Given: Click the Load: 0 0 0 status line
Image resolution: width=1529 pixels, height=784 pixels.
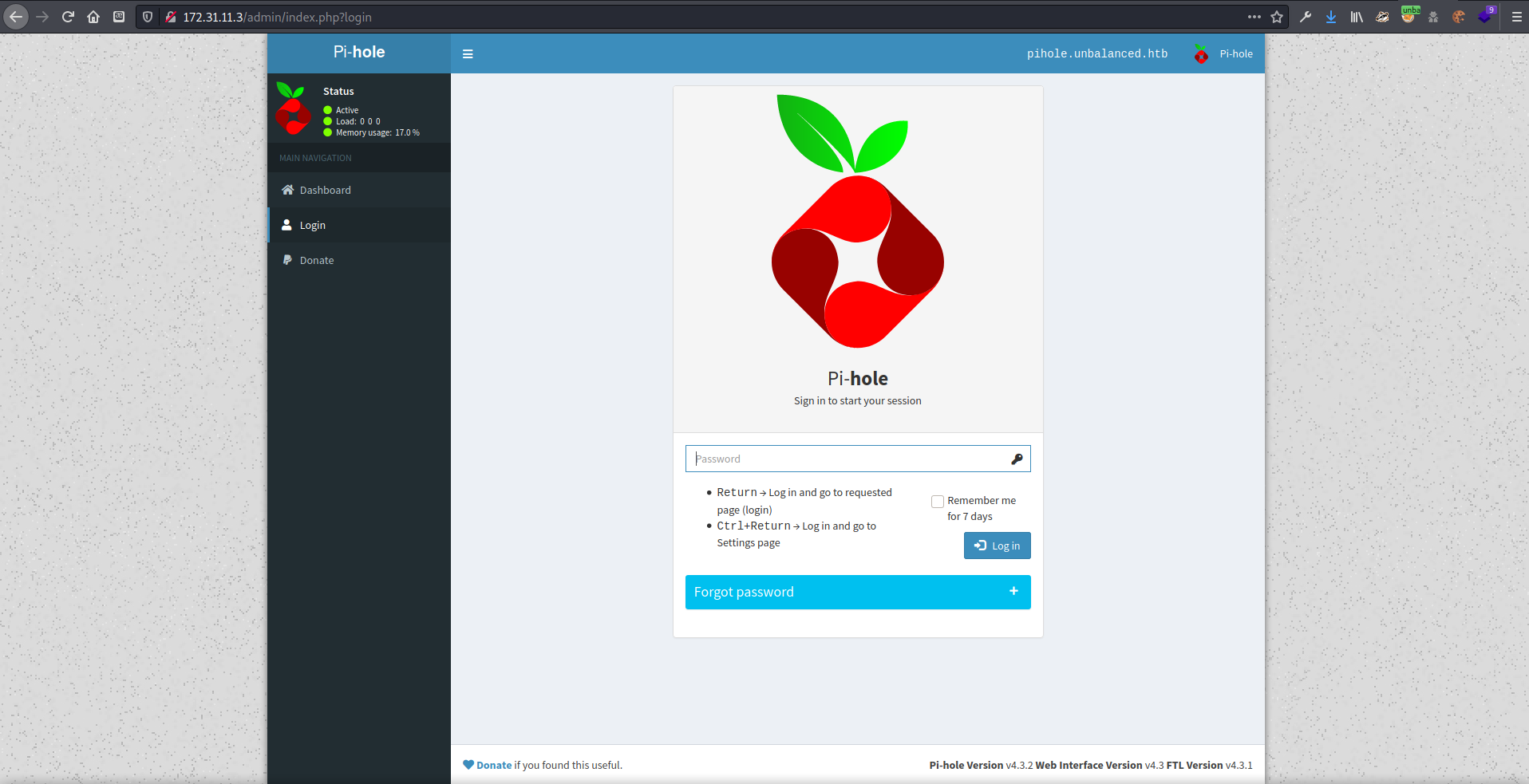Looking at the screenshot, I should point(358,121).
